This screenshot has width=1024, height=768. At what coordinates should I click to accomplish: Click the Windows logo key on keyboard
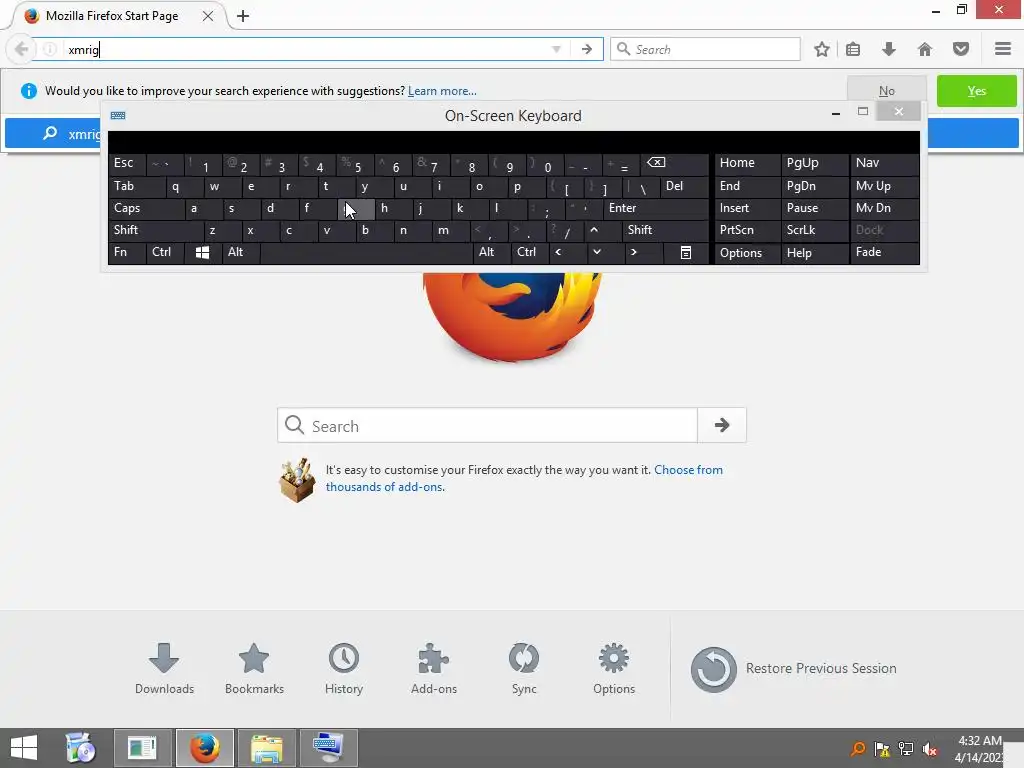202,252
